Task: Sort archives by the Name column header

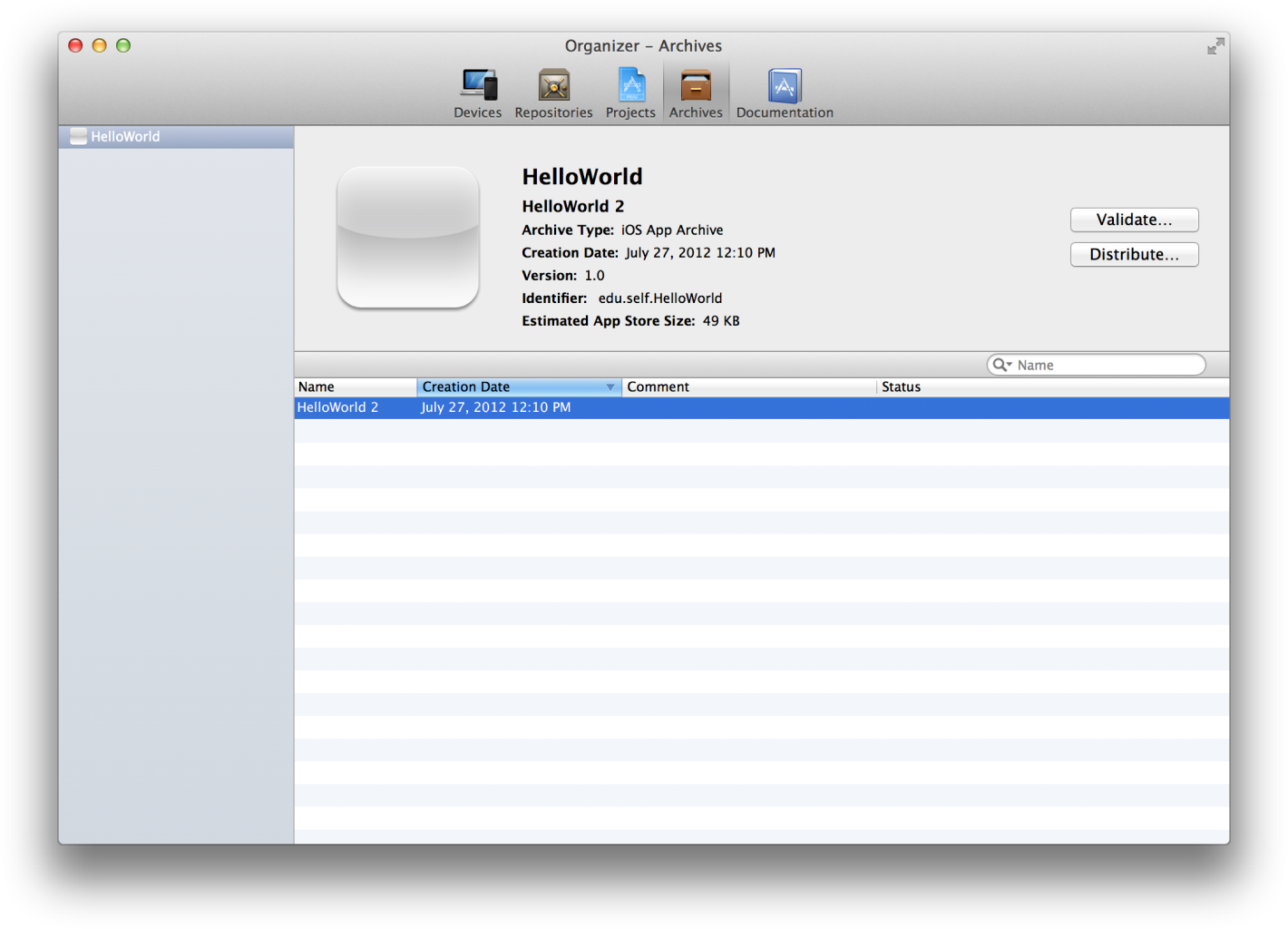Action: point(354,387)
